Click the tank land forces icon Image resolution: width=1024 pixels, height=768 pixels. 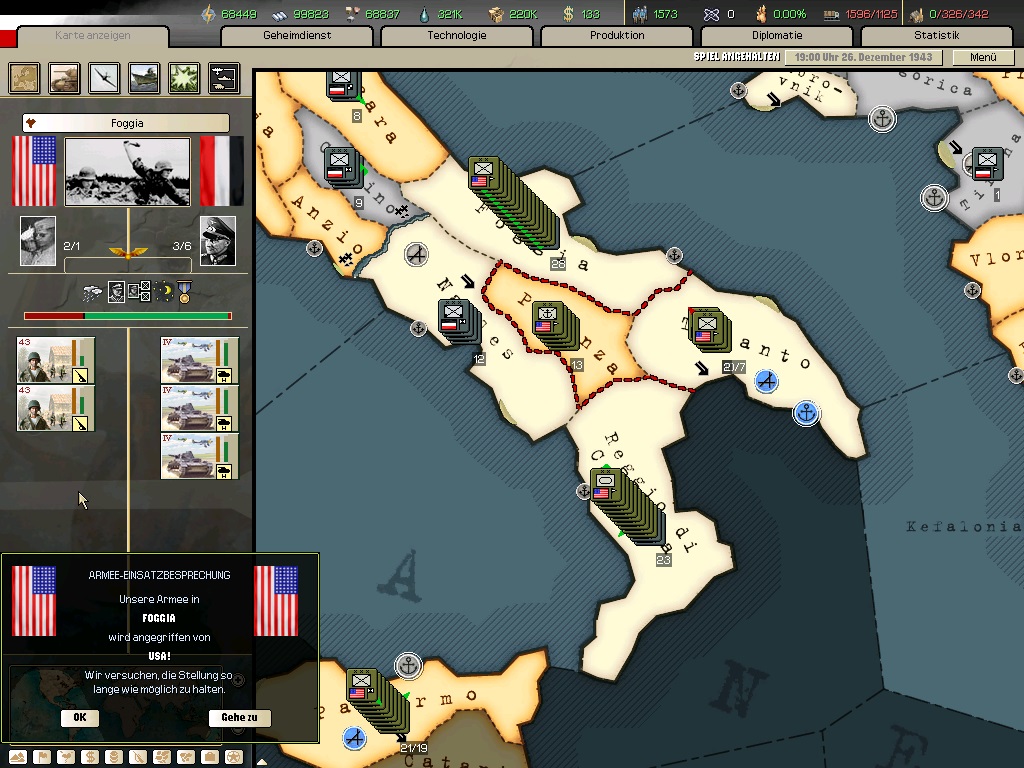[64, 78]
